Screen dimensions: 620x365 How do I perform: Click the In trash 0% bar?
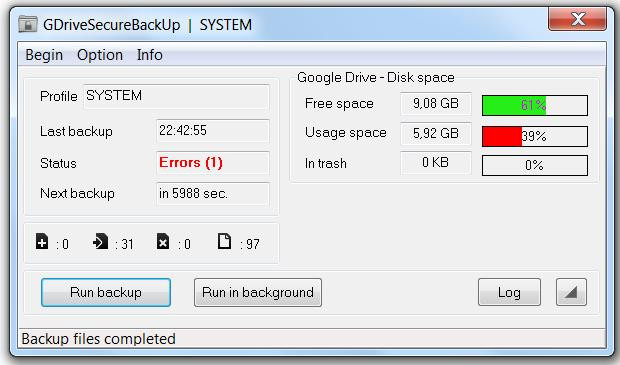point(535,165)
